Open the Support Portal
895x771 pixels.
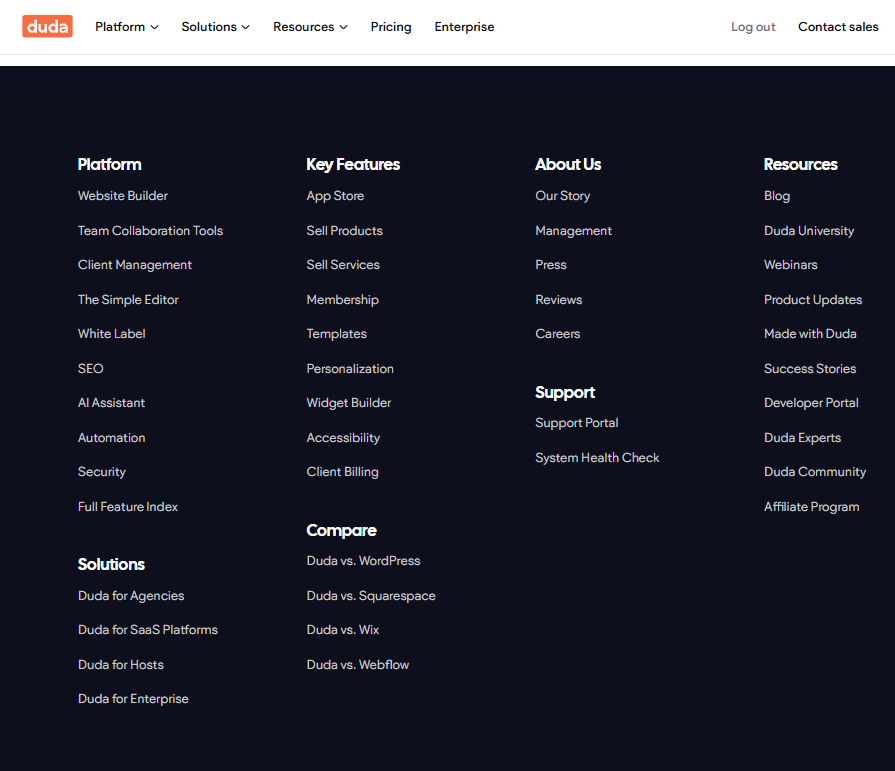576,423
